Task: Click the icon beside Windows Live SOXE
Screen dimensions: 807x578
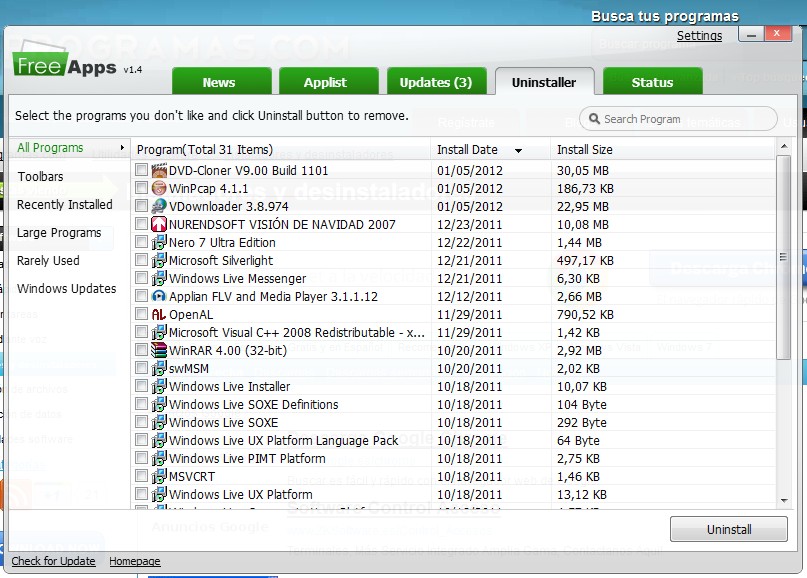Action: (159, 423)
